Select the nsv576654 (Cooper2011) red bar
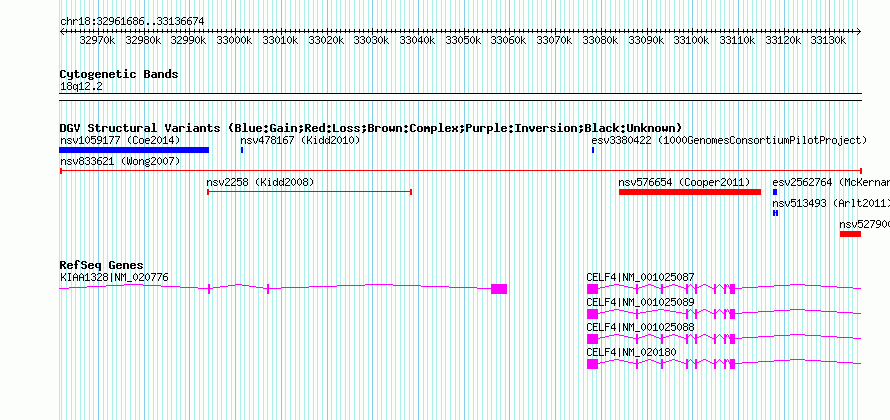The image size is (890, 420). click(x=690, y=192)
